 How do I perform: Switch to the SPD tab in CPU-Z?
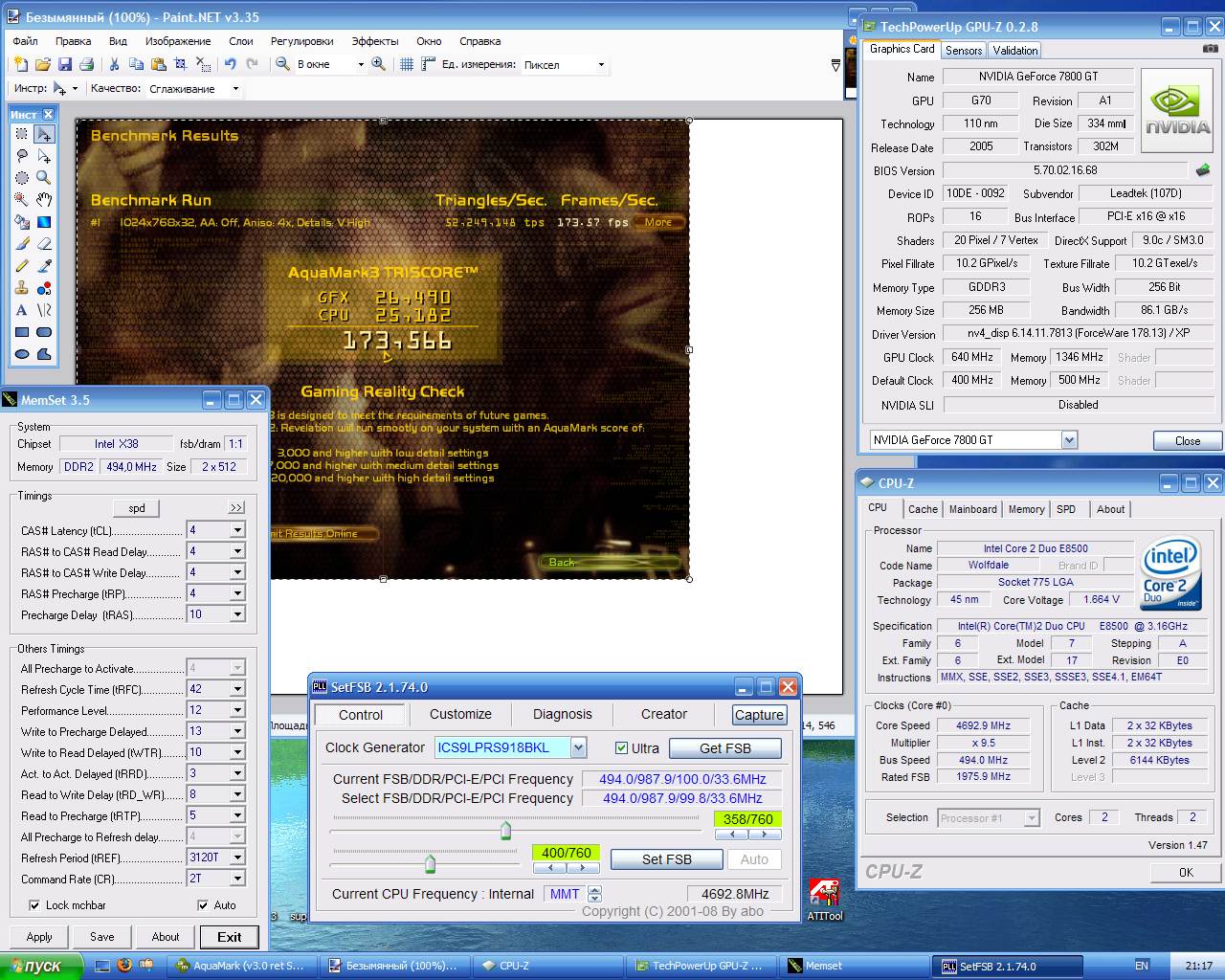pyautogui.click(x=1066, y=509)
